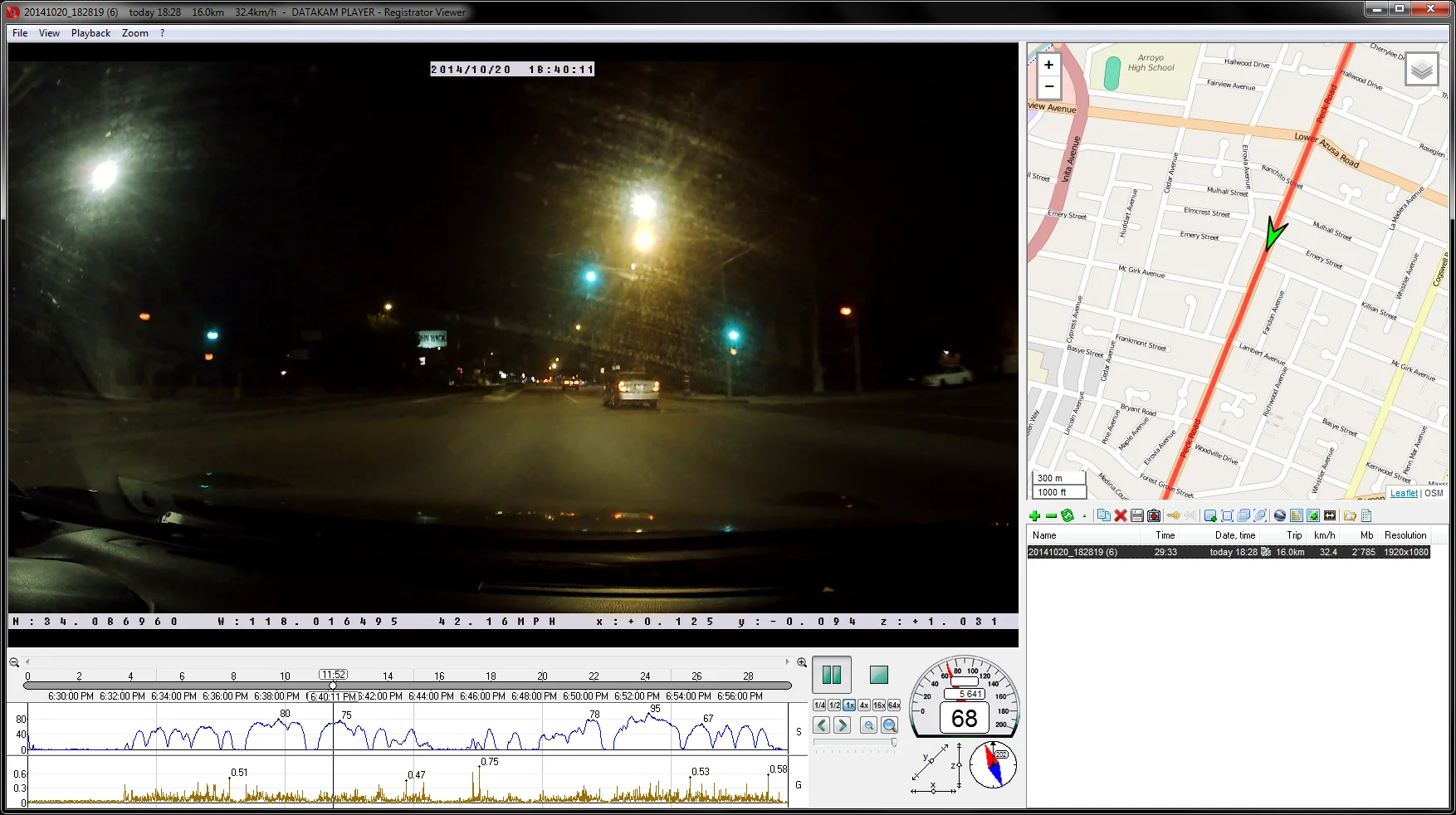Image resolution: width=1456 pixels, height=815 pixels.
Task: Click the G-force peak labeled 0.75
Action: click(x=490, y=762)
